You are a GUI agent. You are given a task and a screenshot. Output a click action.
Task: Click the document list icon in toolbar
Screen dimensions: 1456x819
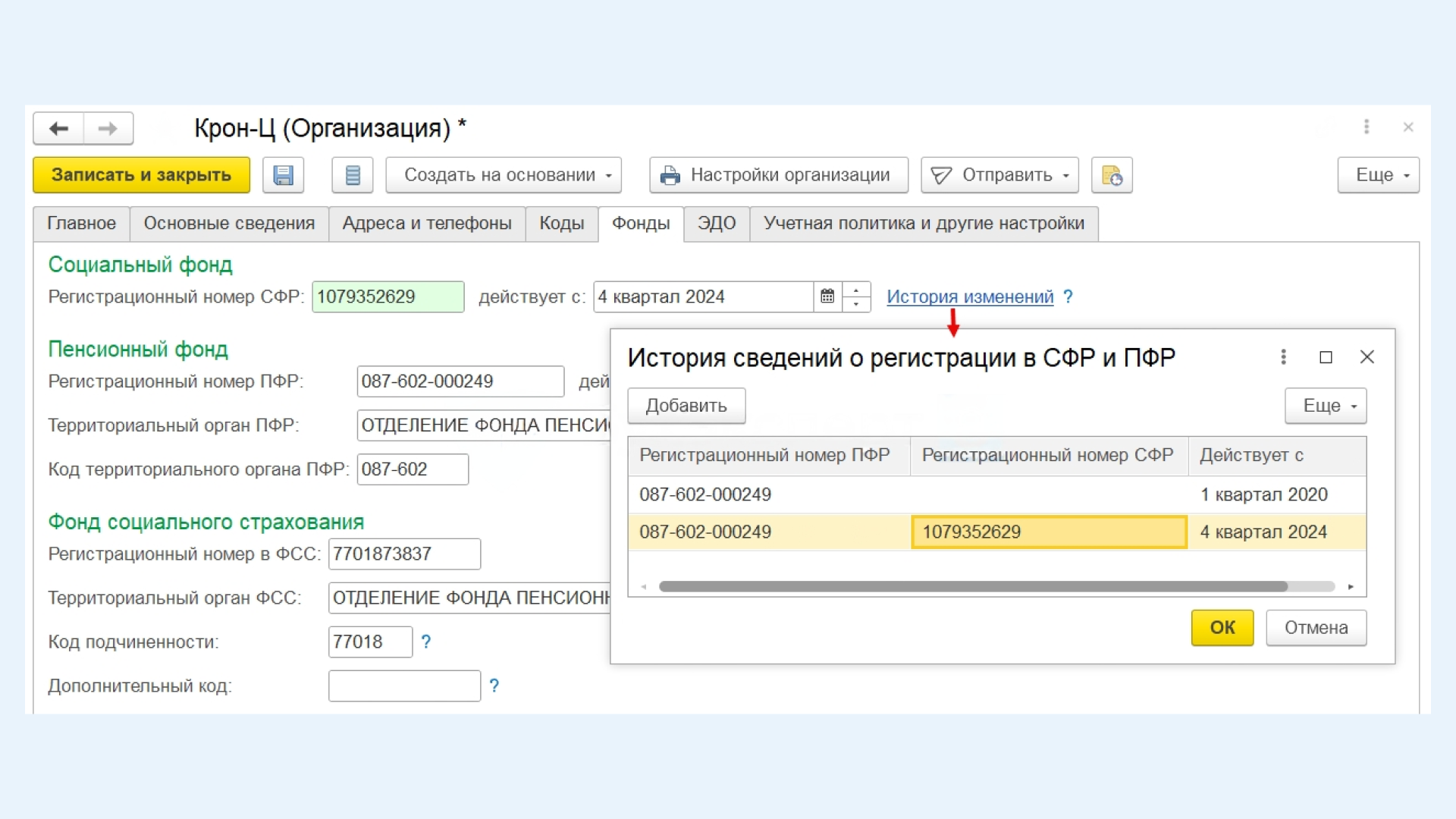353,175
